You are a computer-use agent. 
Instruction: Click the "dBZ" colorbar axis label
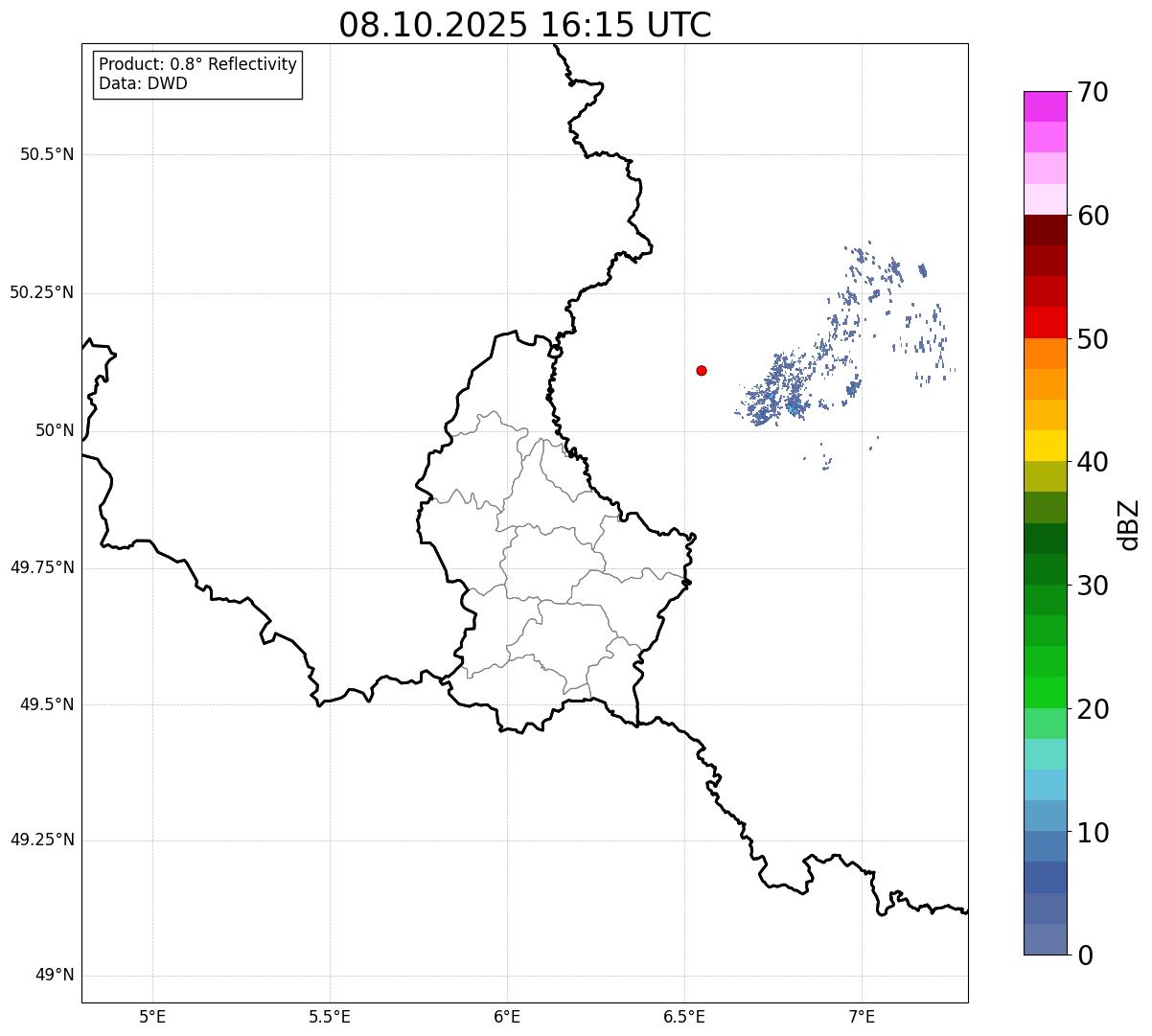point(1129,524)
